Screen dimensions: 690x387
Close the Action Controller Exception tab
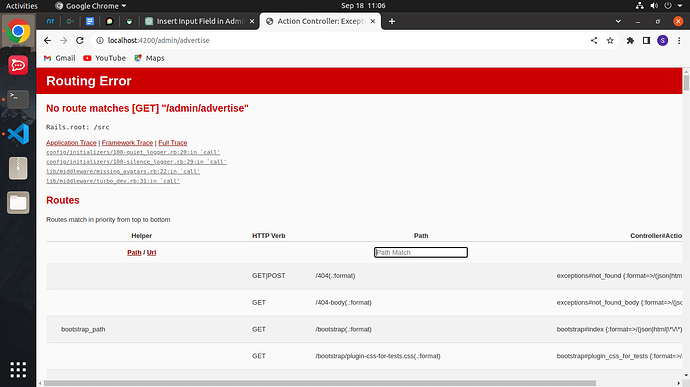(373, 21)
